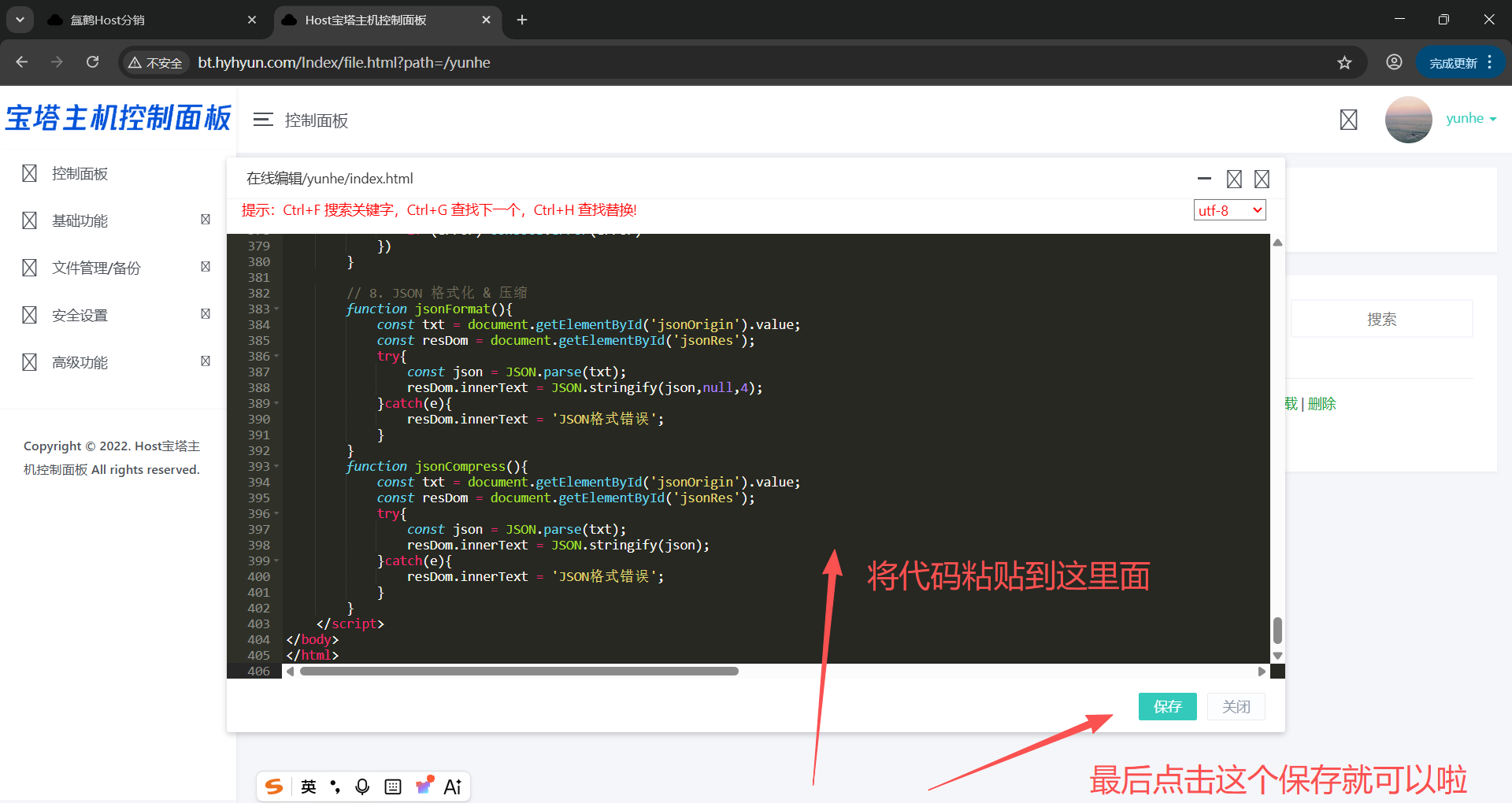Click the 完成更新 browser update button
The width and height of the screenshot is (1512, 803).
point(1453,63)
